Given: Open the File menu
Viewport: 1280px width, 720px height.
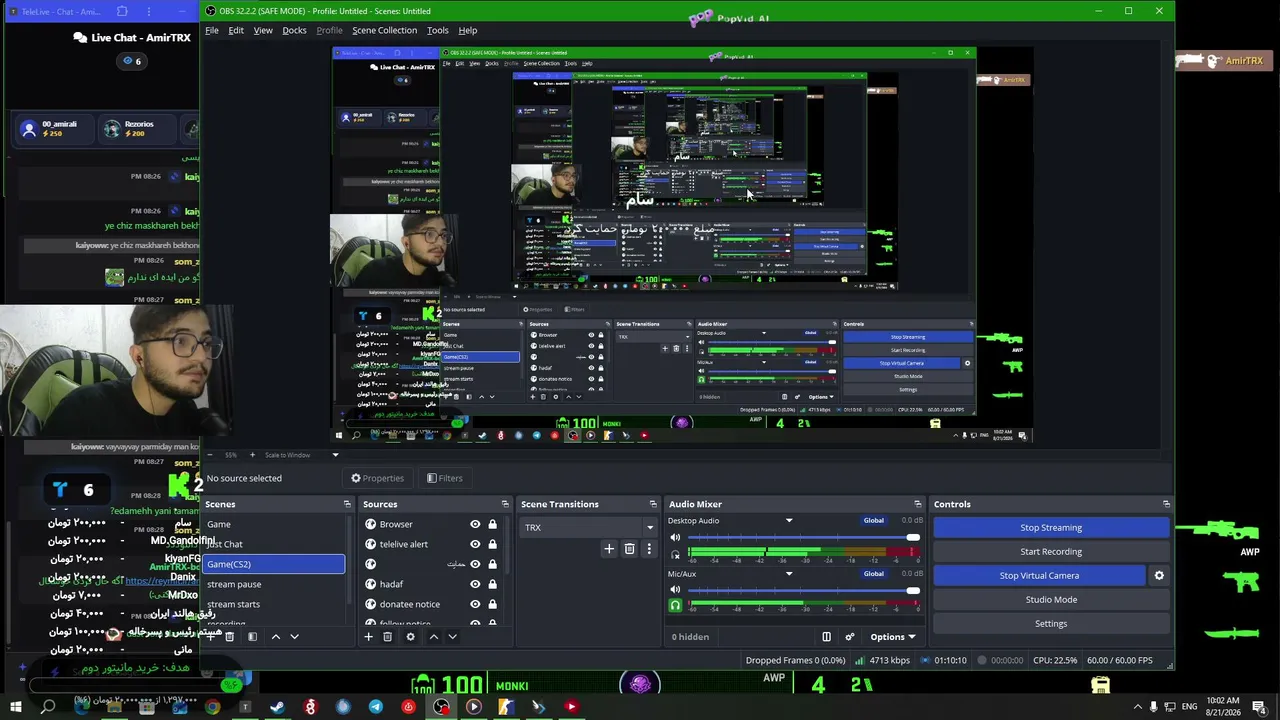Looking at the screenshot, I should [212, 30].
